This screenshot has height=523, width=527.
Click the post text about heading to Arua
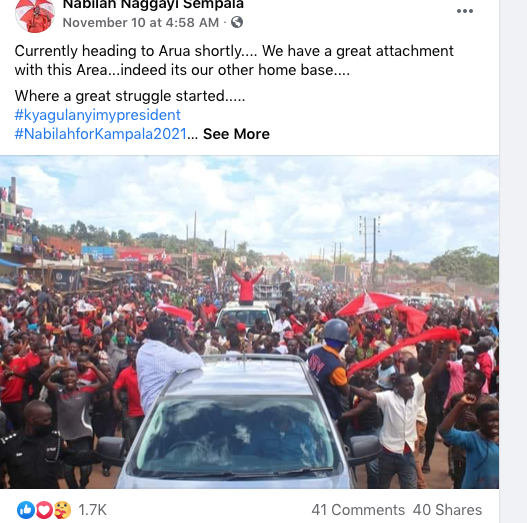234,61
